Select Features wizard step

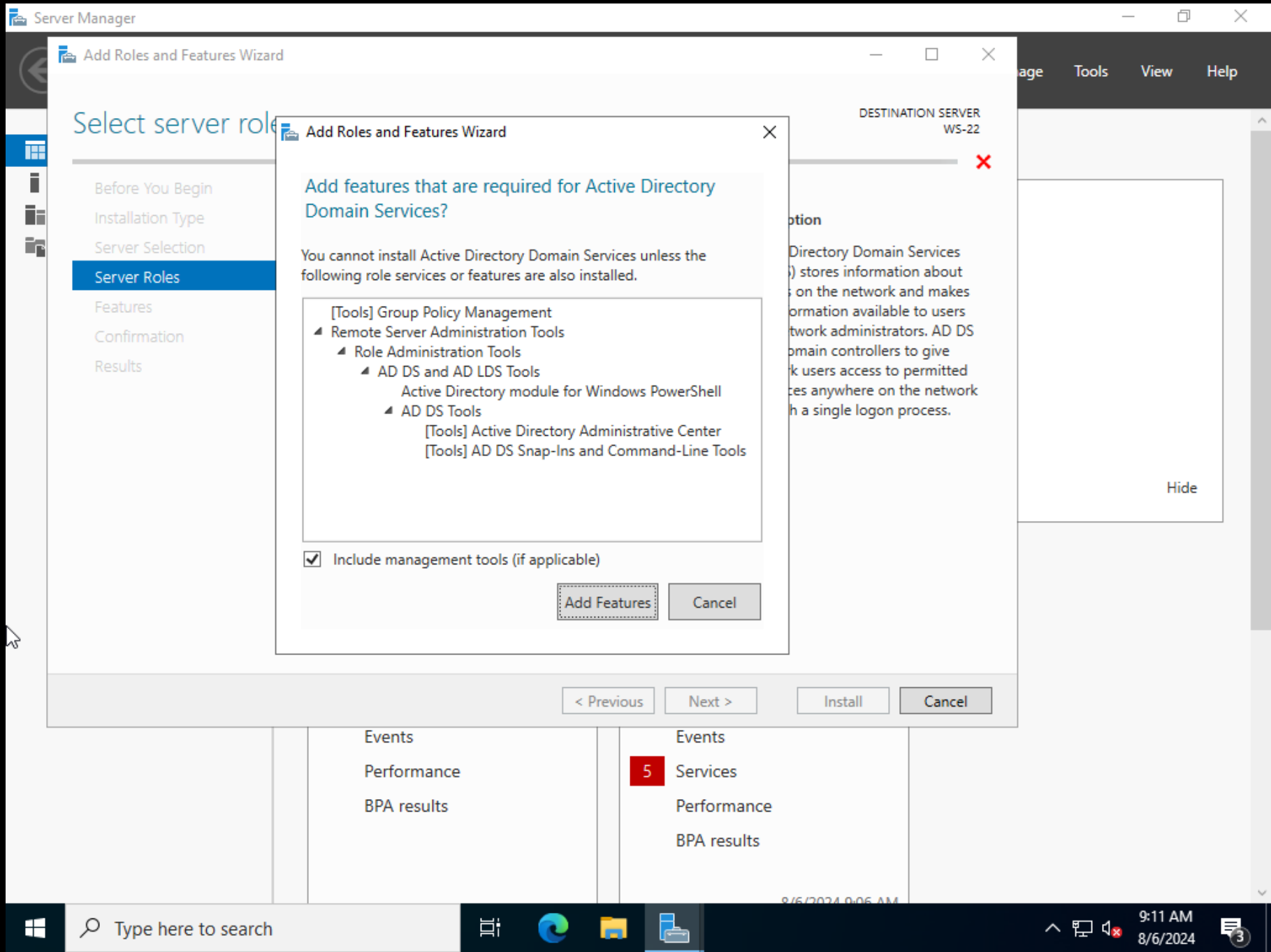point(123,307)
